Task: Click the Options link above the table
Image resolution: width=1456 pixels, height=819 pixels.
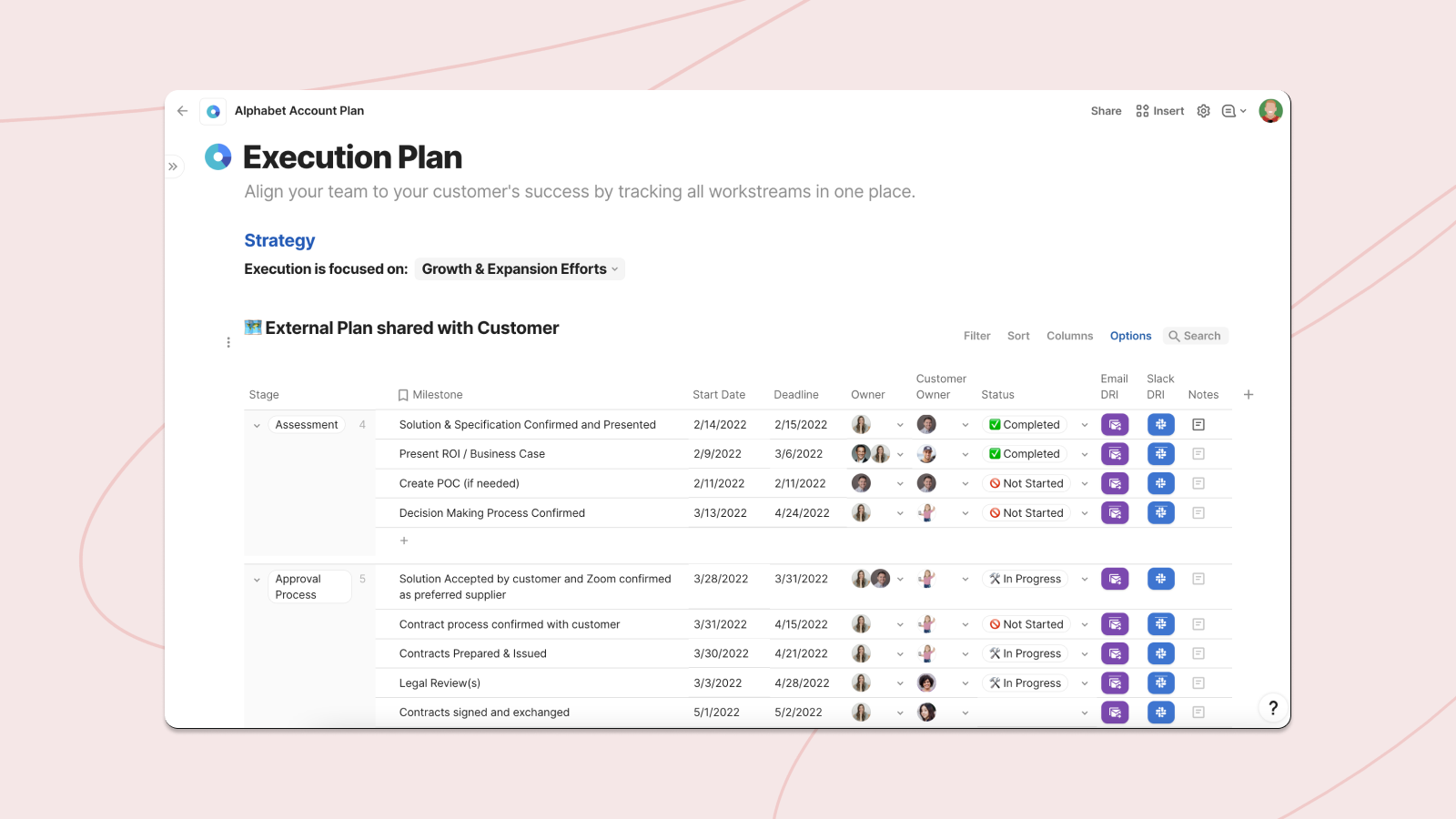Action: [1130, 335]
